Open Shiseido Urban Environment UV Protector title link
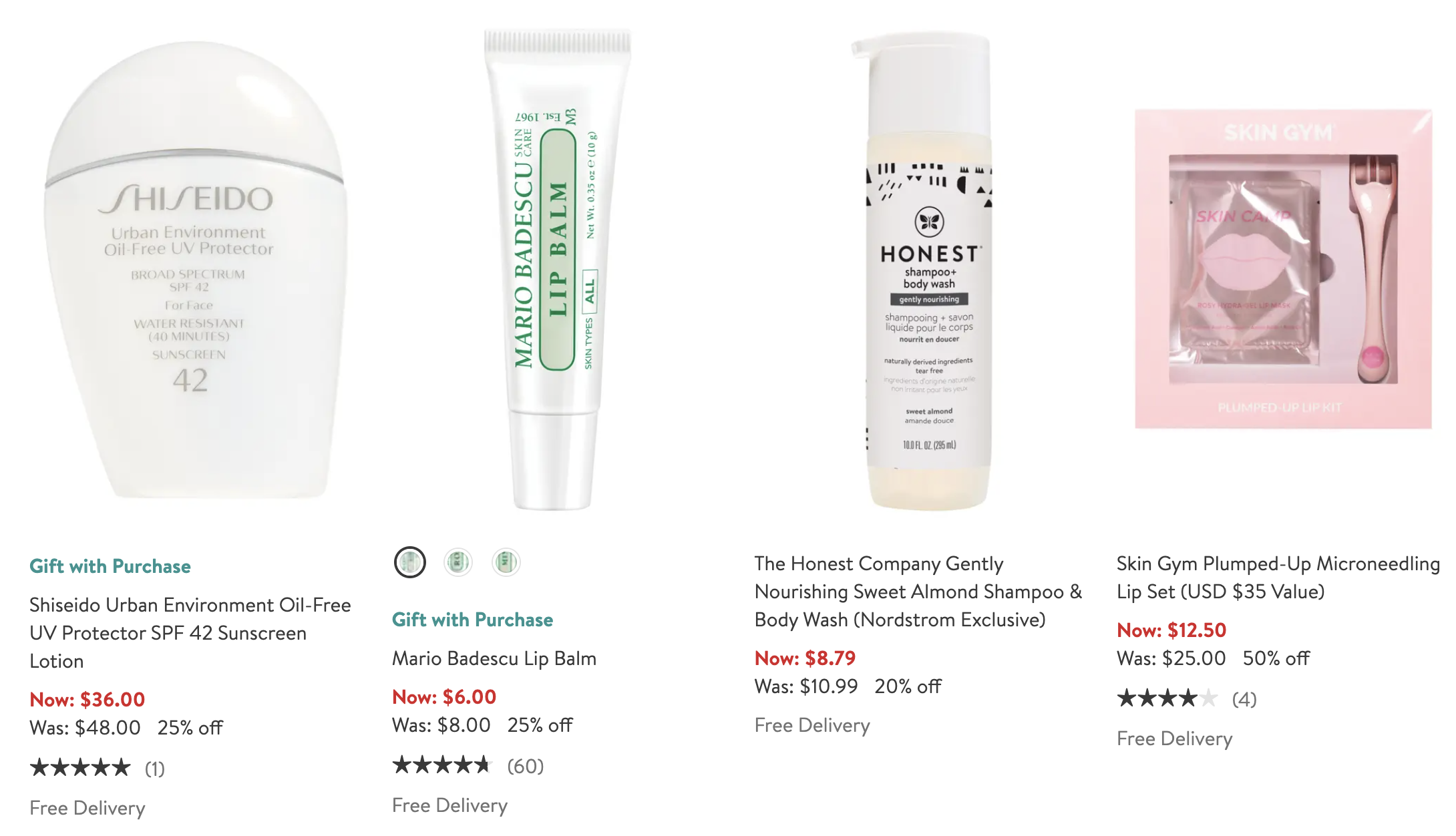The height and width of the screenshot is (836, 1456). 190,633
